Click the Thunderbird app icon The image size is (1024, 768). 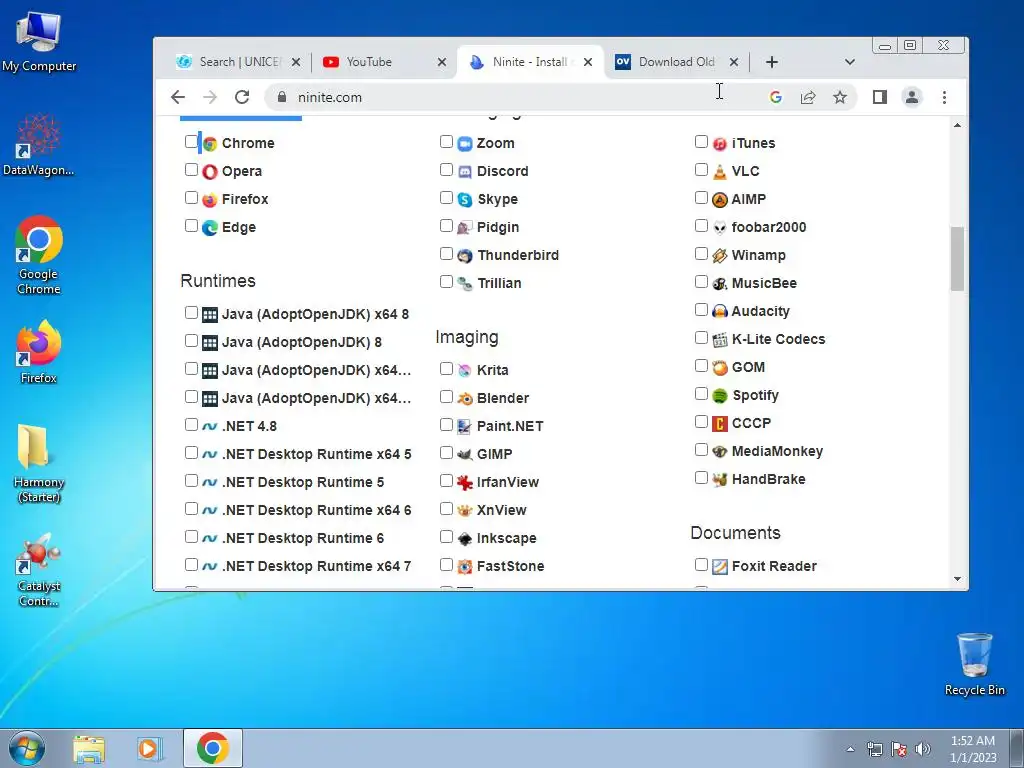point(465,256)
